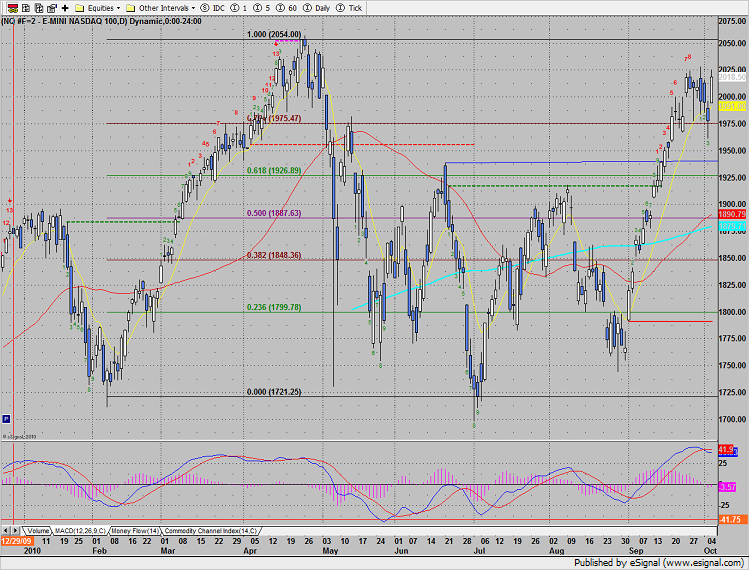Switch to the 60-minute interval
Image resolution: width=749 pixels, height=570 pixels.
click(286, 8)
